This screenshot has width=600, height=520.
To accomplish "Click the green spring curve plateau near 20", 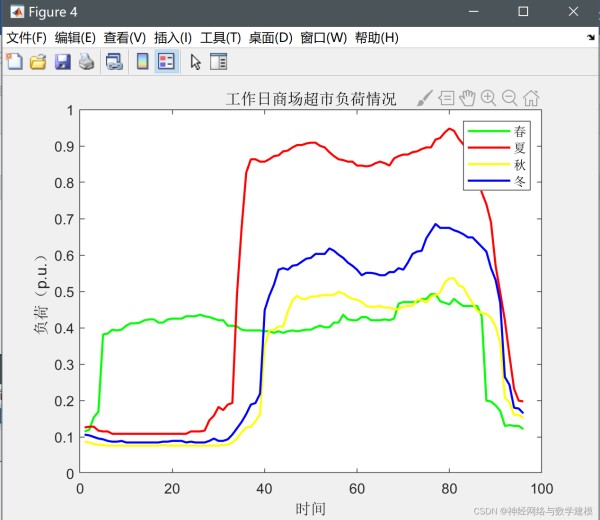I will [172, 318].
